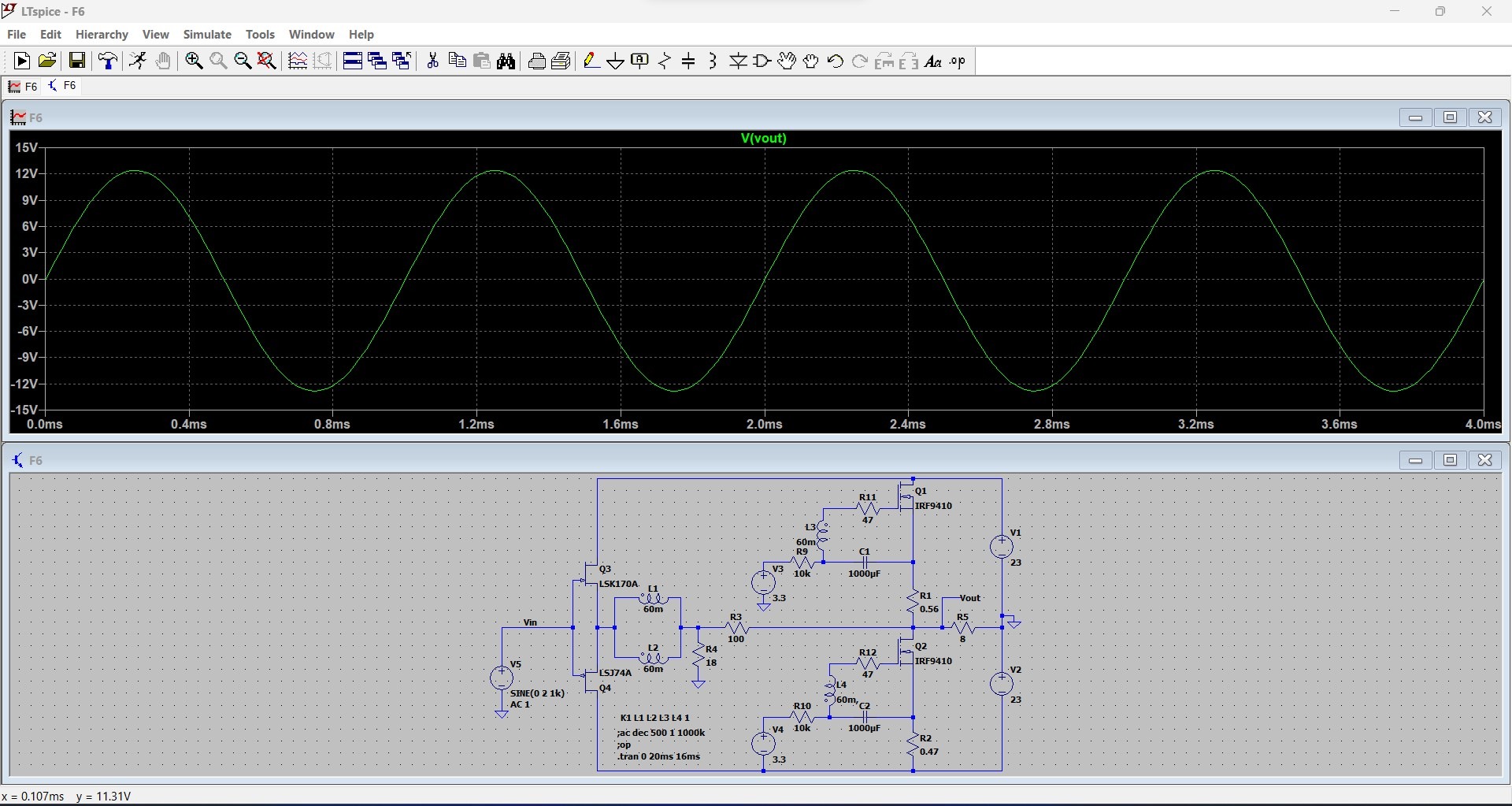
Task: Click the 15V label on the vertical axis
Action: (x=26, y=147)
